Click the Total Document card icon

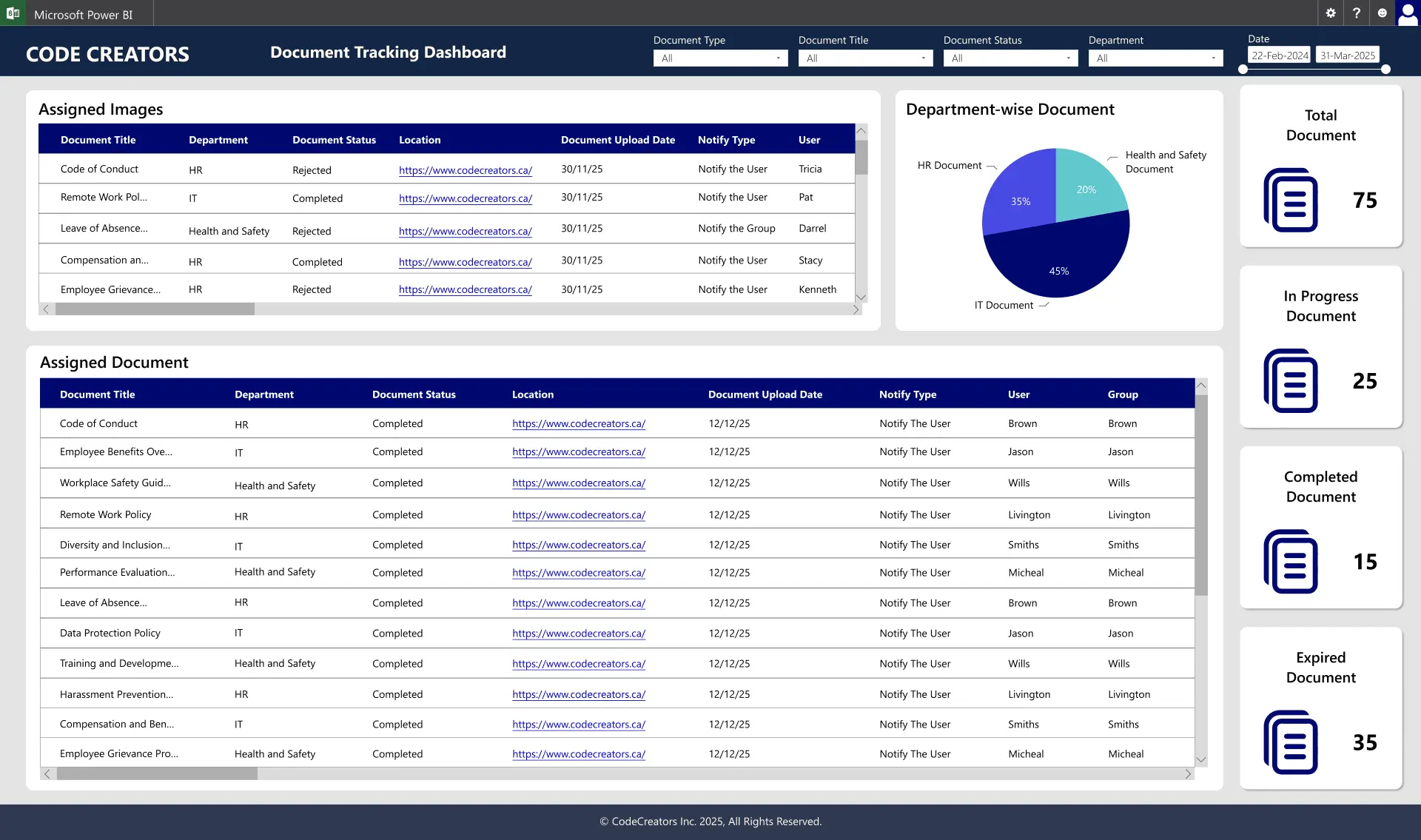click(1291, 200)
